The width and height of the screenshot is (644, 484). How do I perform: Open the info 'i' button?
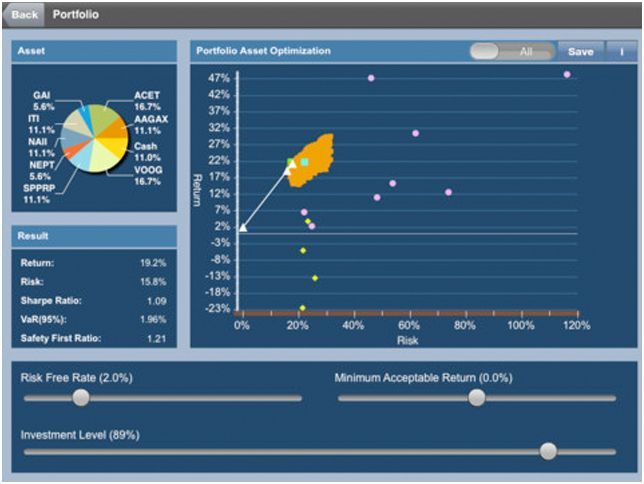pyautogui.click(x=621, y=51)
